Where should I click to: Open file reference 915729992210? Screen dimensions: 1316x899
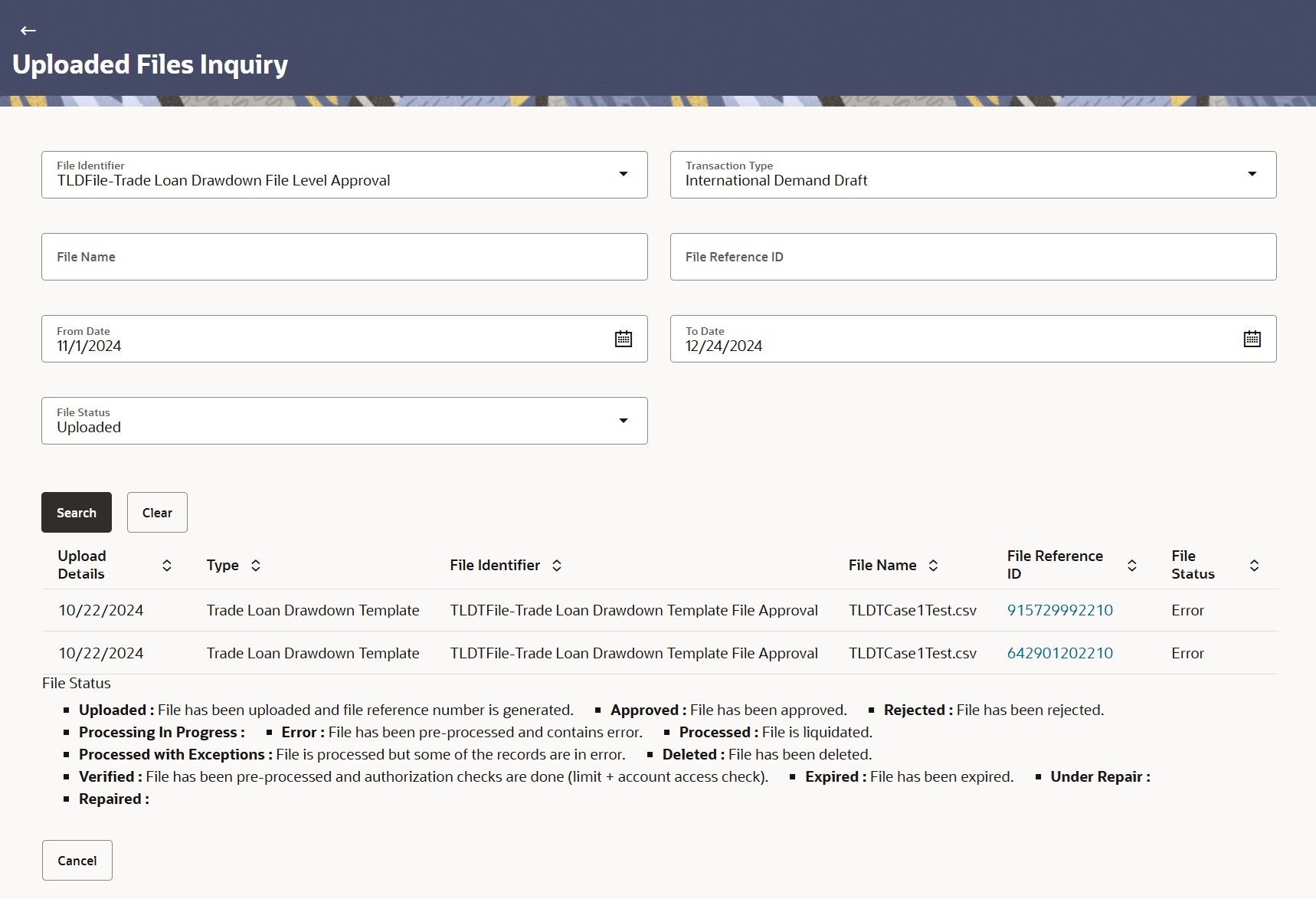pos(1059,611)
